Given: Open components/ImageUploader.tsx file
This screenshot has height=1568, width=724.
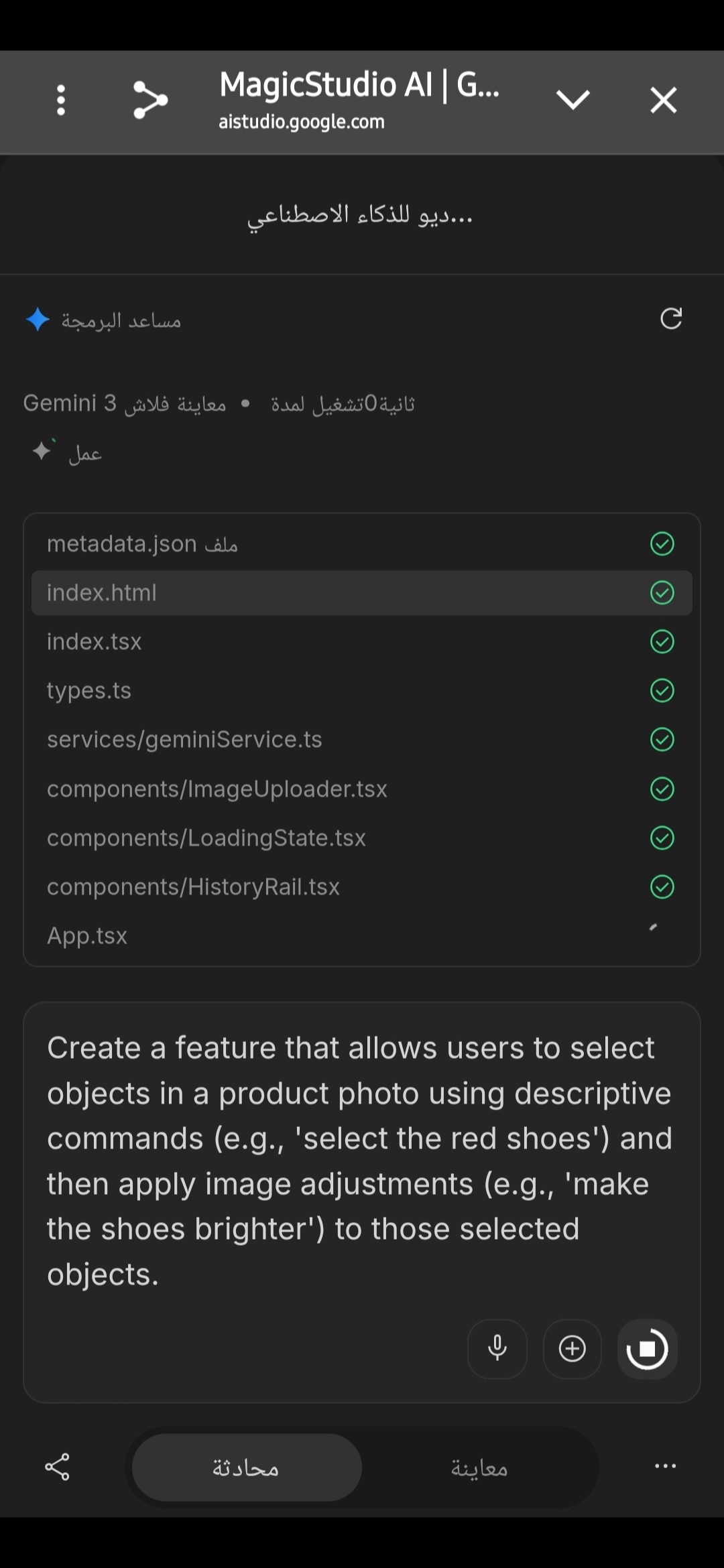Looking at the screenshot, I should [217, 789].
